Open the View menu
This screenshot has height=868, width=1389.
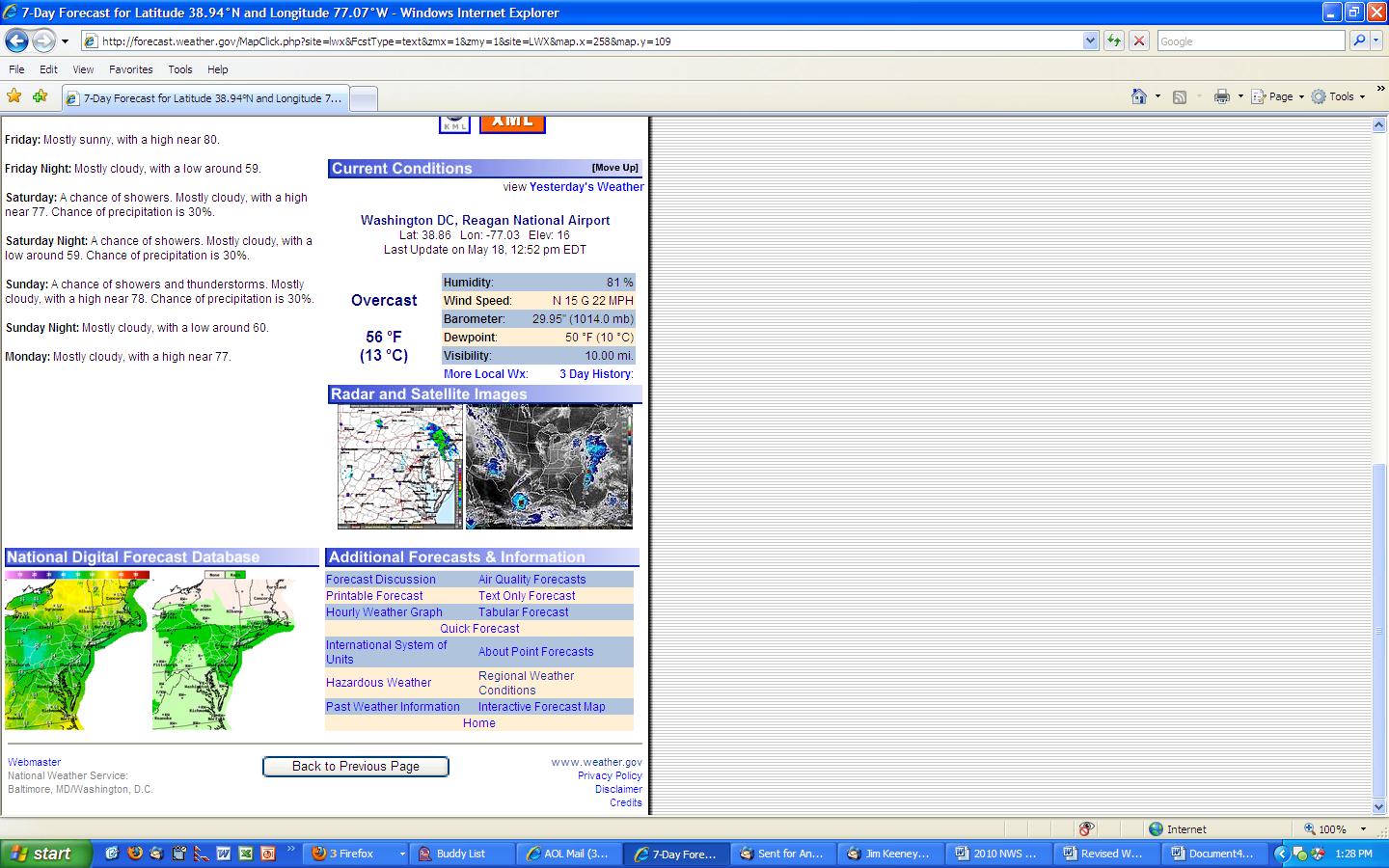tap(83, 69)
